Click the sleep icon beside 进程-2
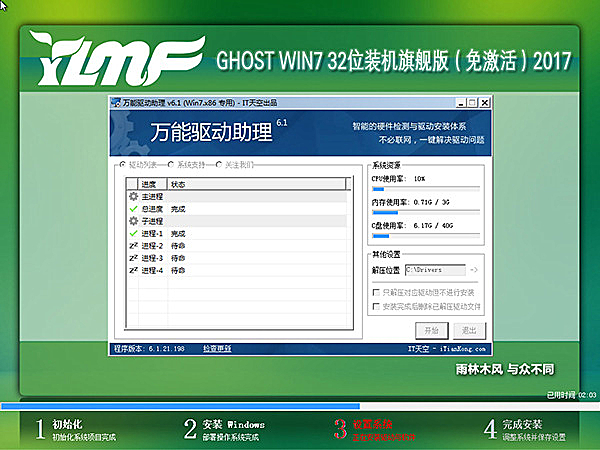This screenshot has width=600, height=450. pyautogui.click(x=133, y=246)
